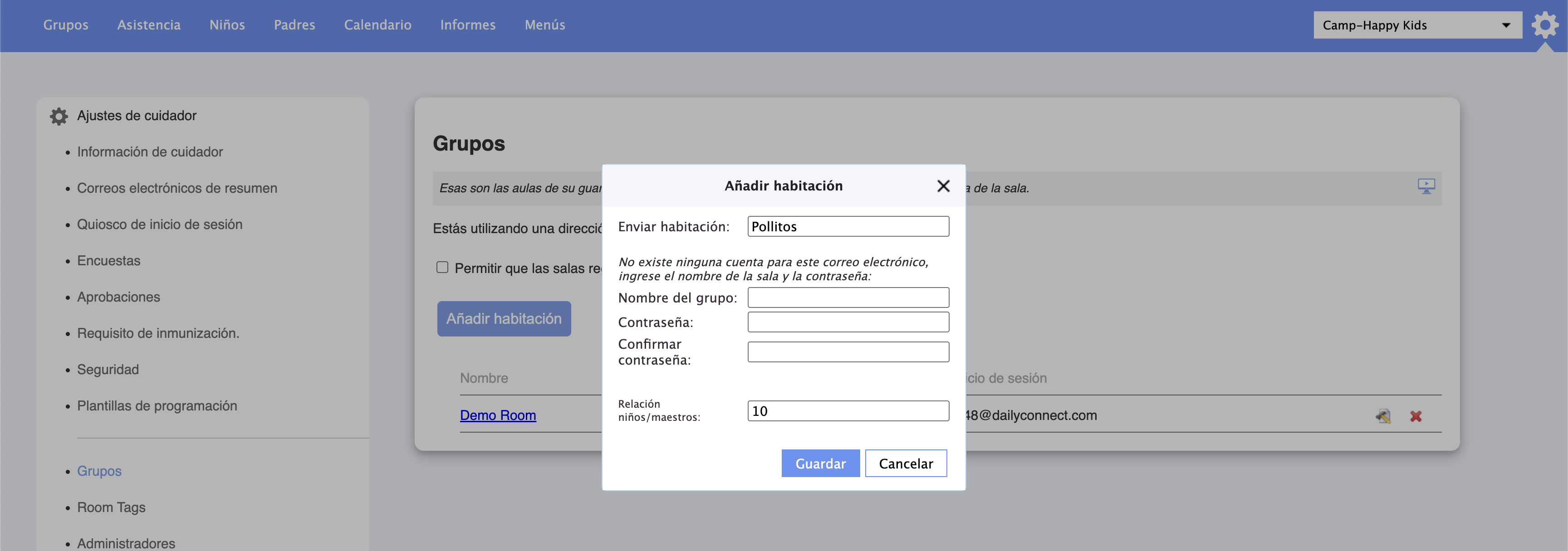This screenshot has width=1568, height=551.
Task: Select Seguridad in settings sidebar
Action: point(108,370)
